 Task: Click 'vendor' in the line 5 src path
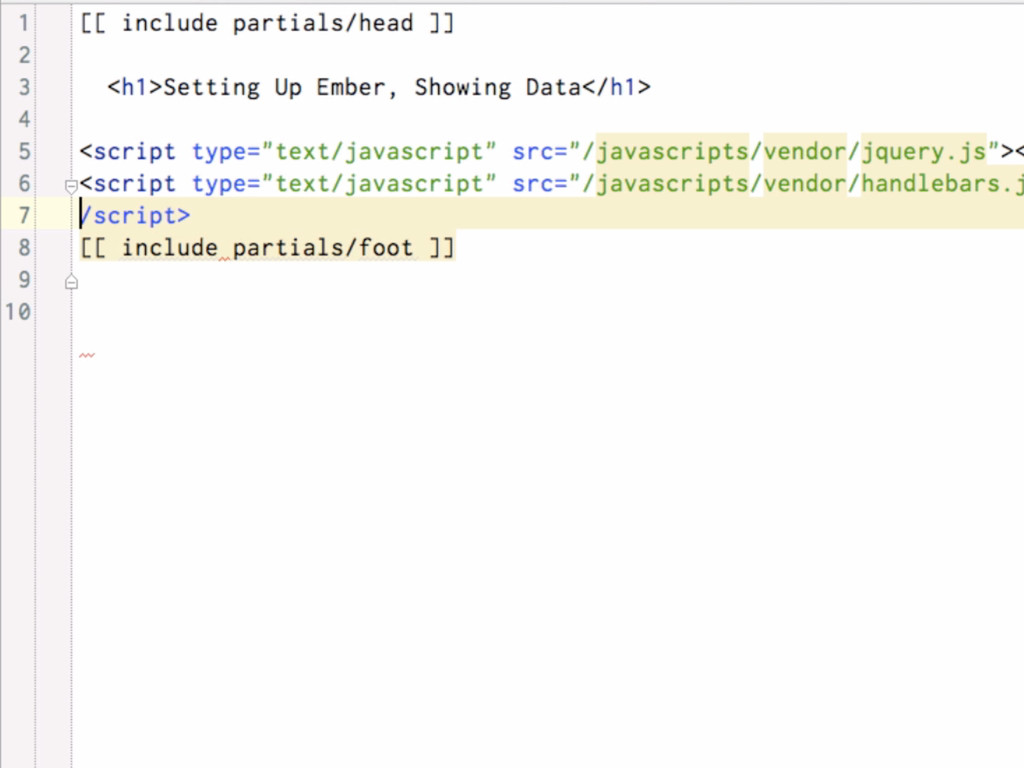click(805, 152)
